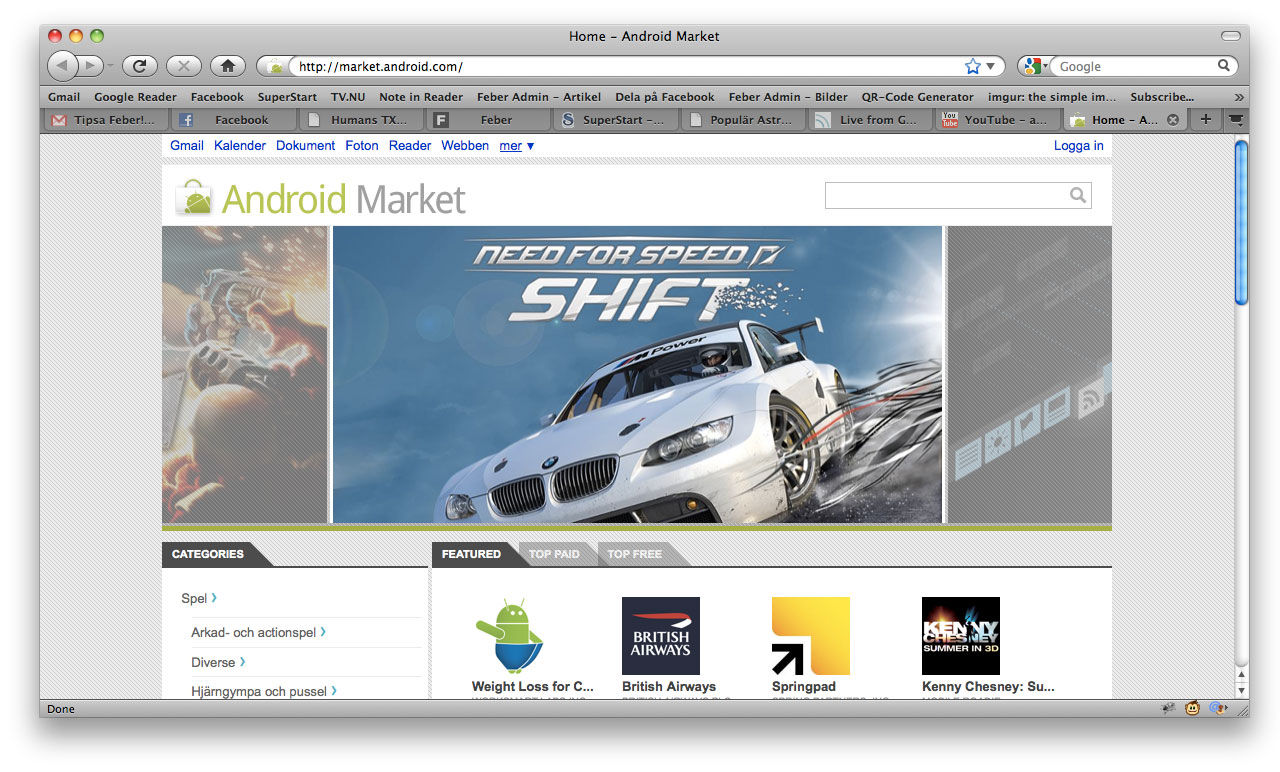Switch to the SuperStart tab

coord(616,120)
